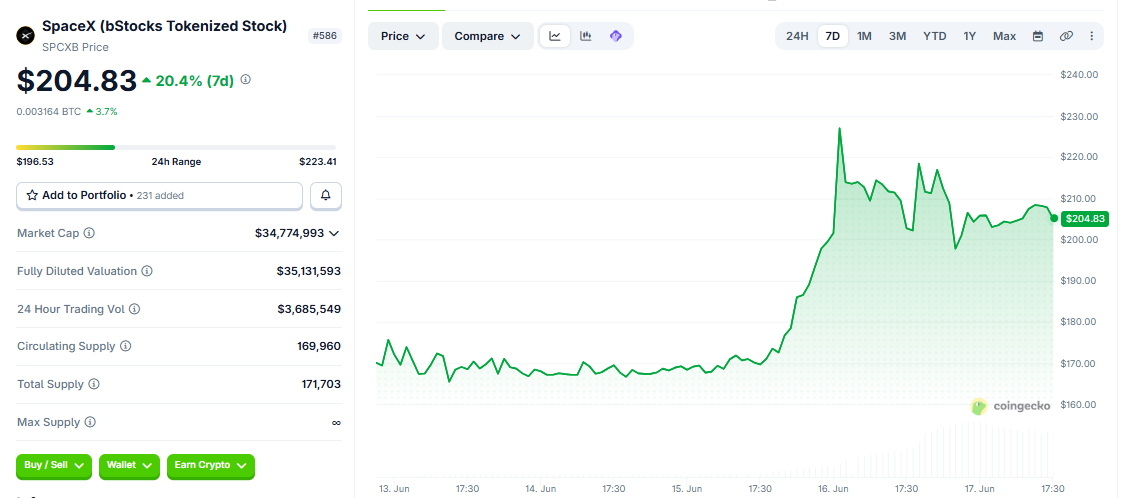Click the $35,131,593 valuation figure
This screenshot has width=1124, height=498.
coord(308,272)
